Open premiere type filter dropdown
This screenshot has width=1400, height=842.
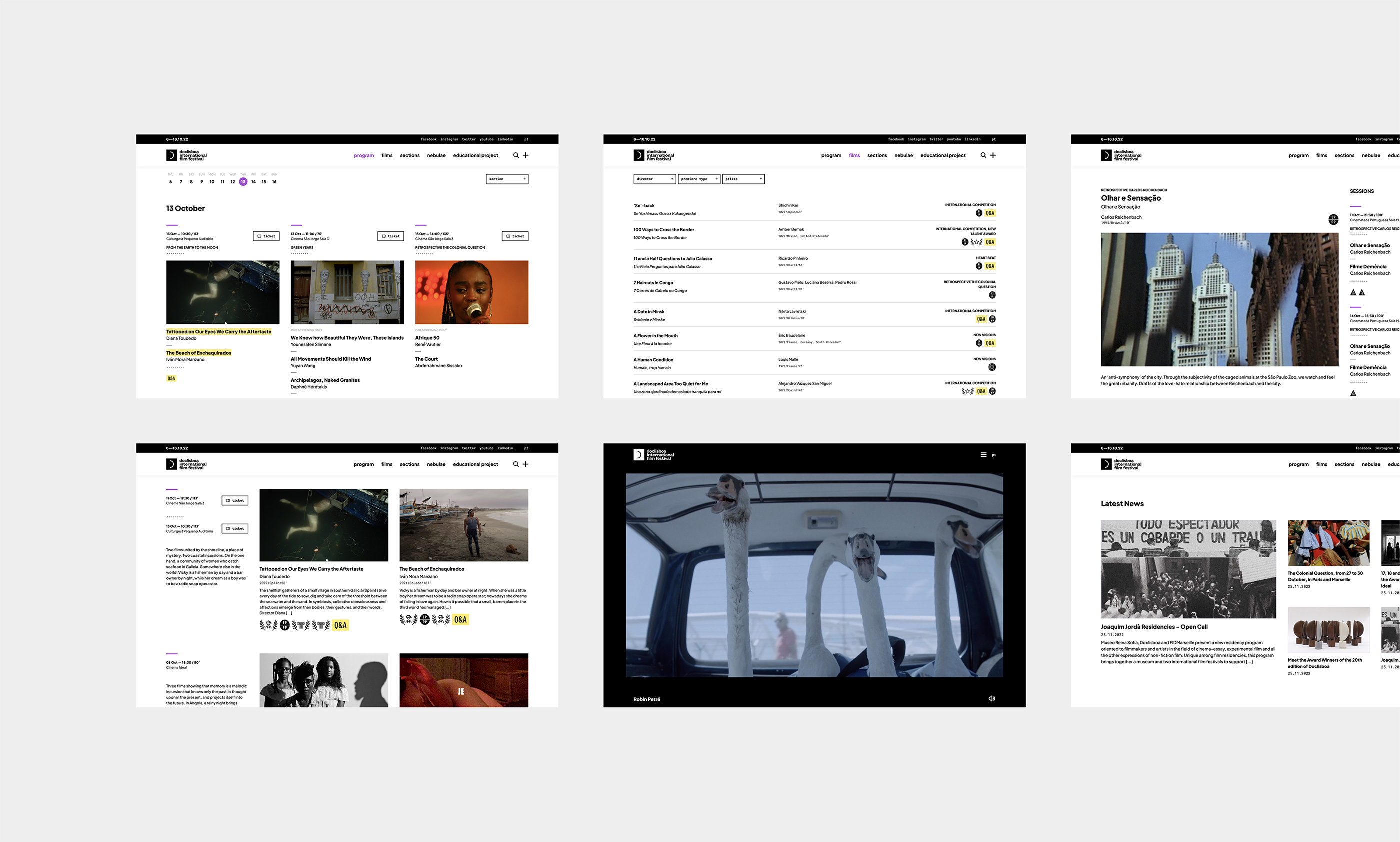pos(699,179)
